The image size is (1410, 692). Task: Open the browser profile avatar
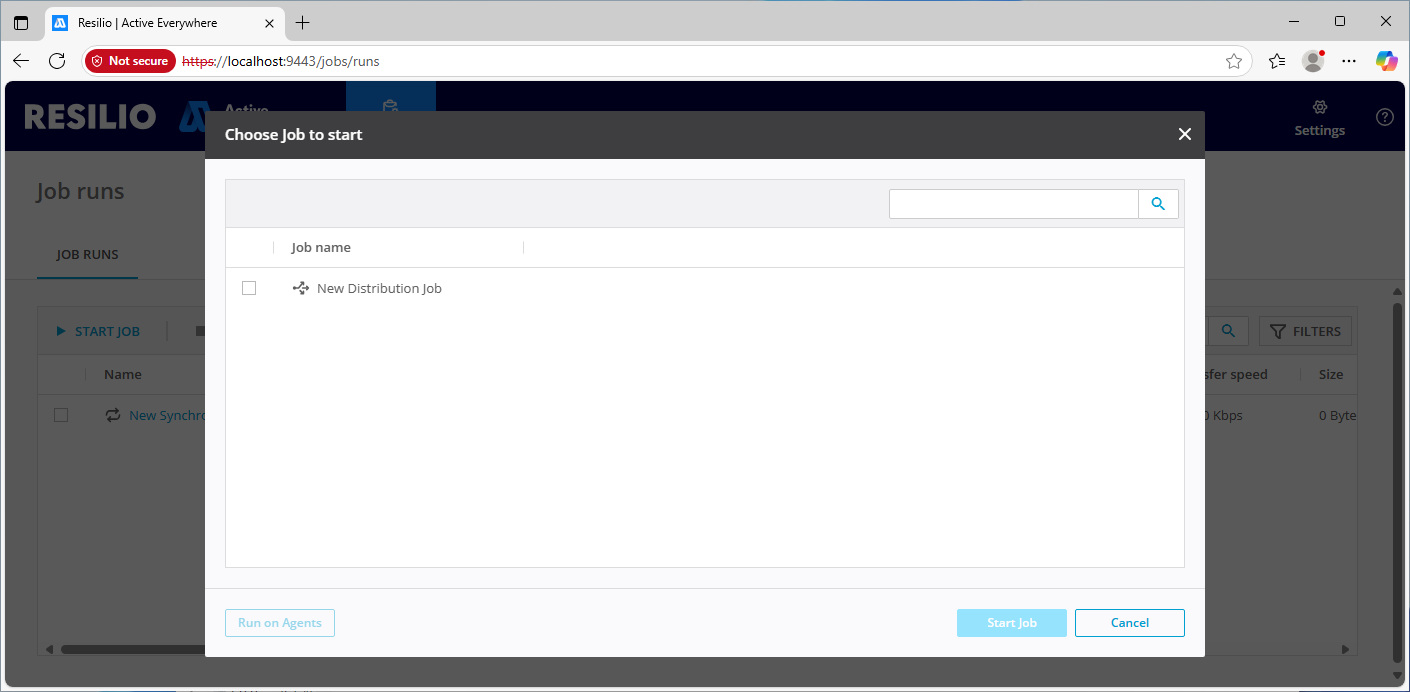click(1313, 61)
